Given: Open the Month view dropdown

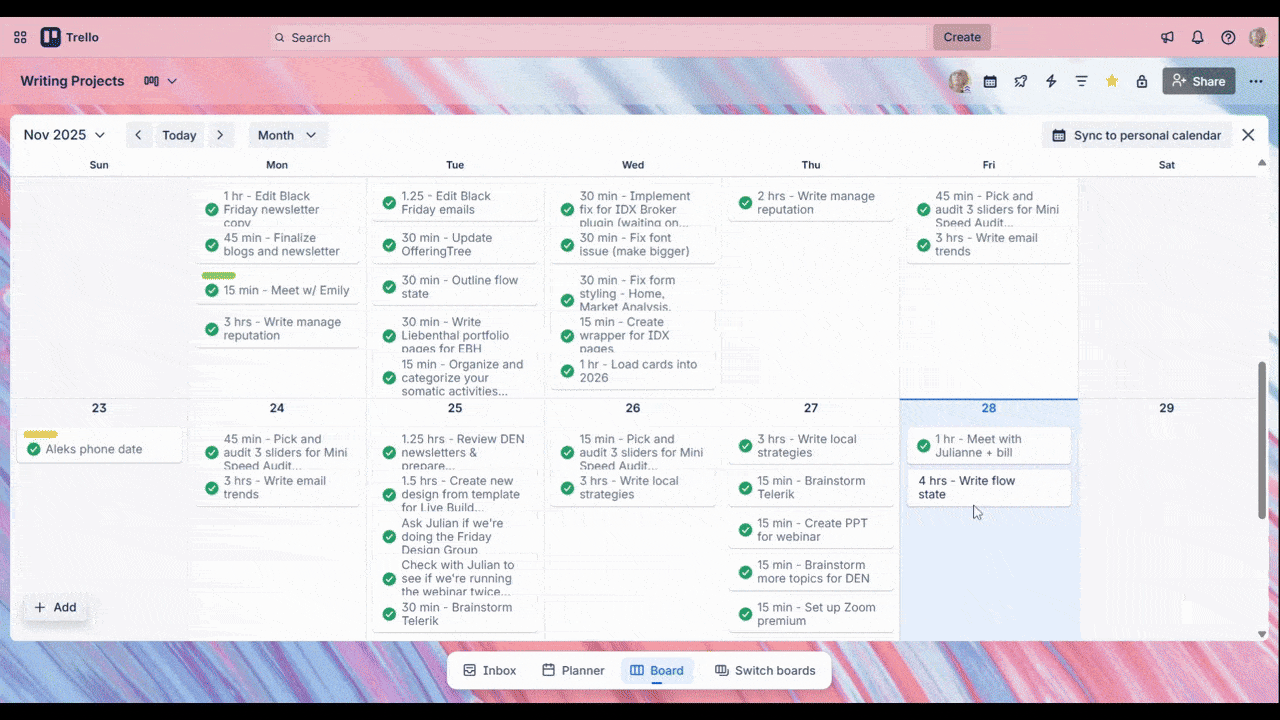Looking at the screenshot, I should [x=287, y=135].
